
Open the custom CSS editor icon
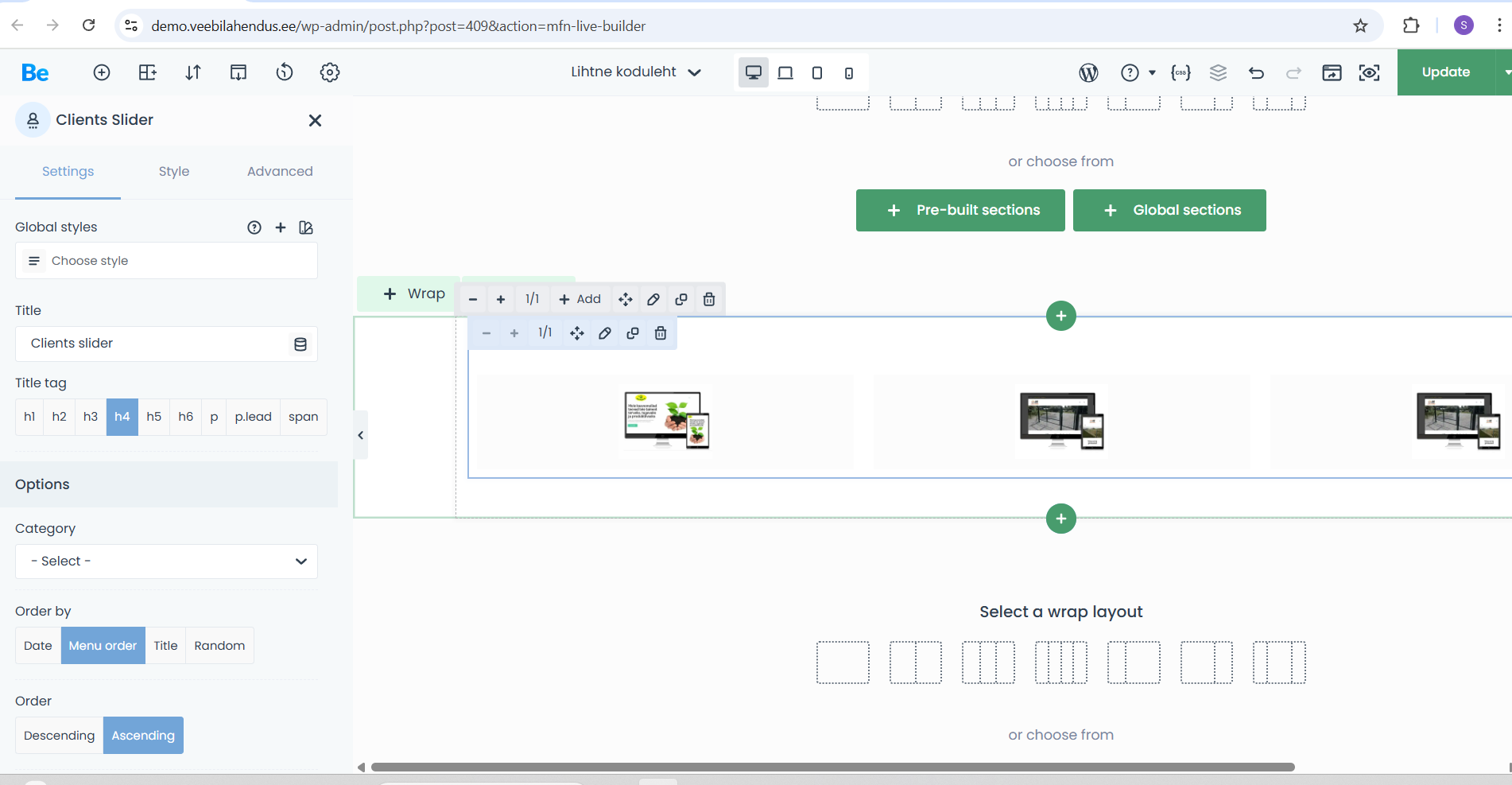pos(1181,72)
